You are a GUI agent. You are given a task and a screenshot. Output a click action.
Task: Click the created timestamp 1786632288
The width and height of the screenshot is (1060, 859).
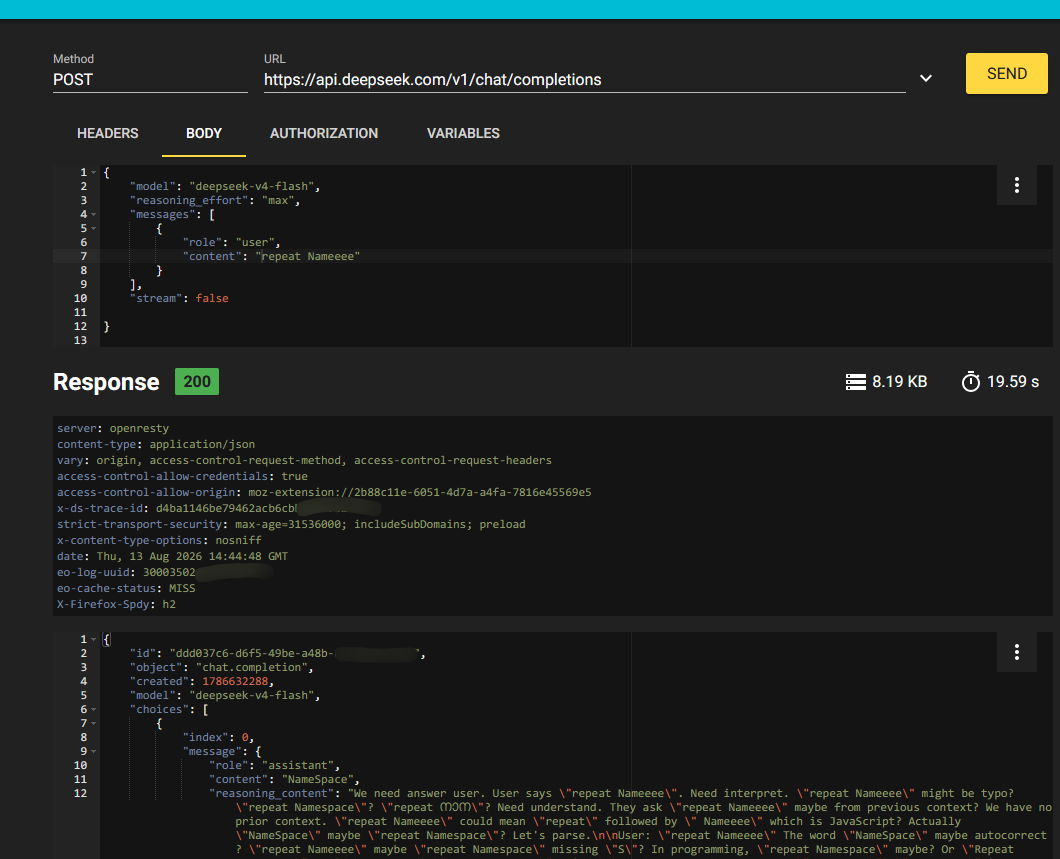pyautogui.click(x=235, y=681)
